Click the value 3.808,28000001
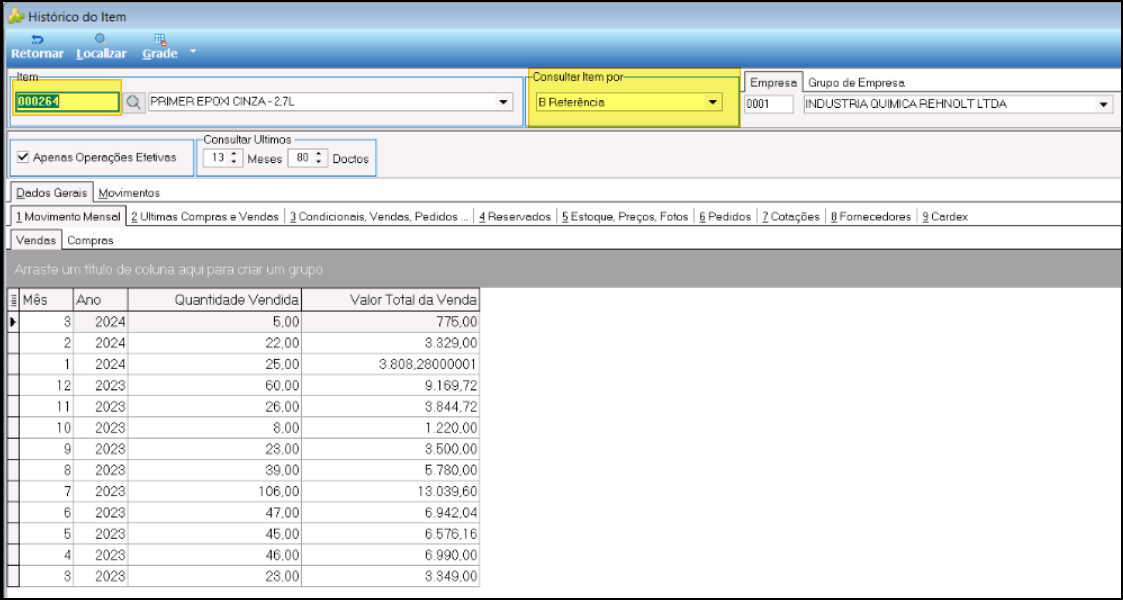The width and height of the screenshot is (1123, 600). pos(429,365)
